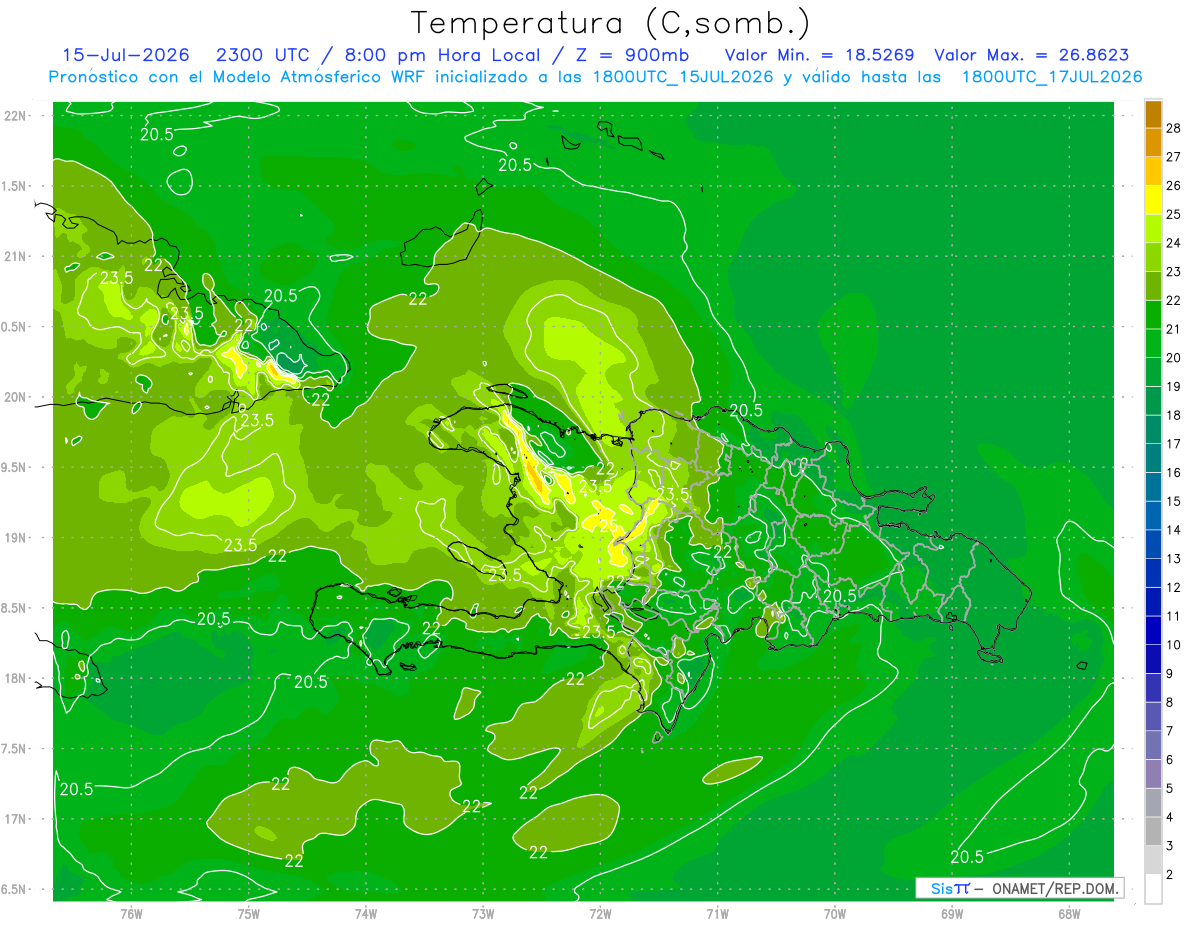Click the color scale label '14'
This screenshot has width=1200, height=927.
coord(1173,530)
